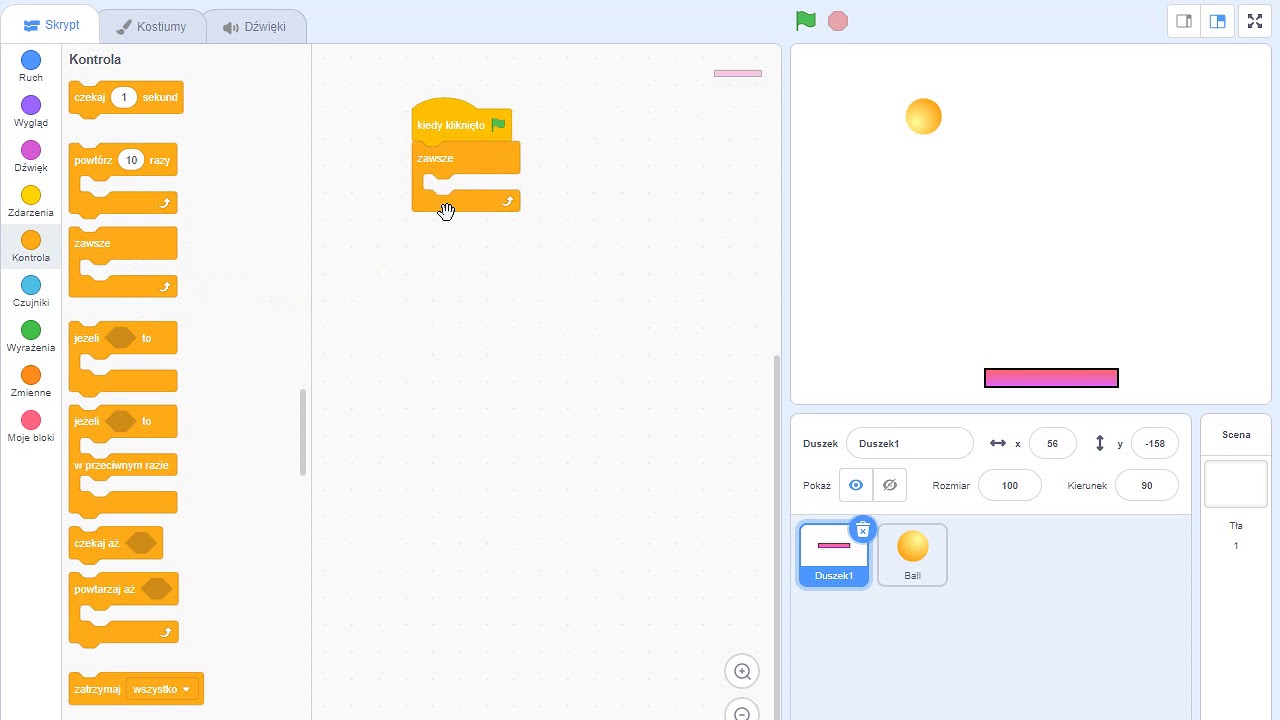Select the Ruch block category
Viewport: 1280px width, 720px height.
[31, 67]
